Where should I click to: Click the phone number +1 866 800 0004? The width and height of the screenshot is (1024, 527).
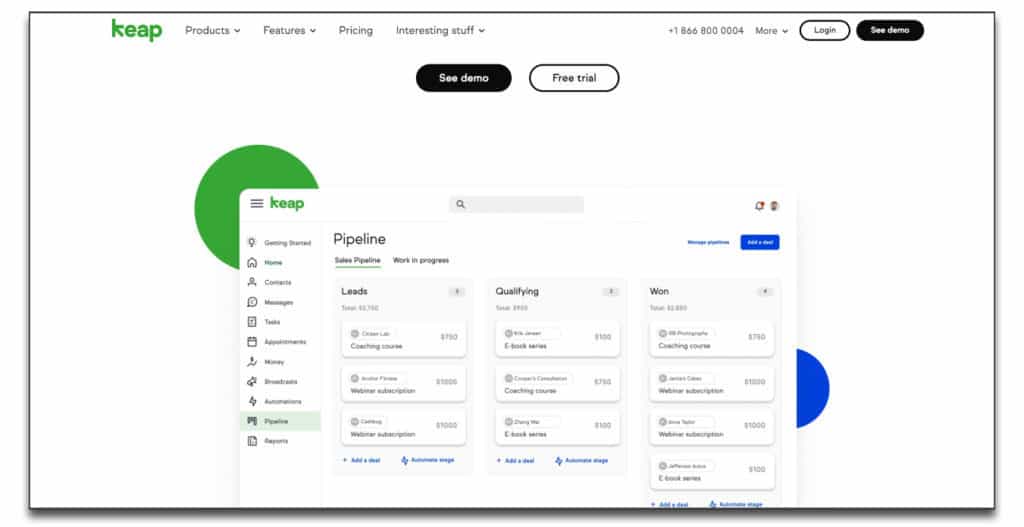coord(705,31)
